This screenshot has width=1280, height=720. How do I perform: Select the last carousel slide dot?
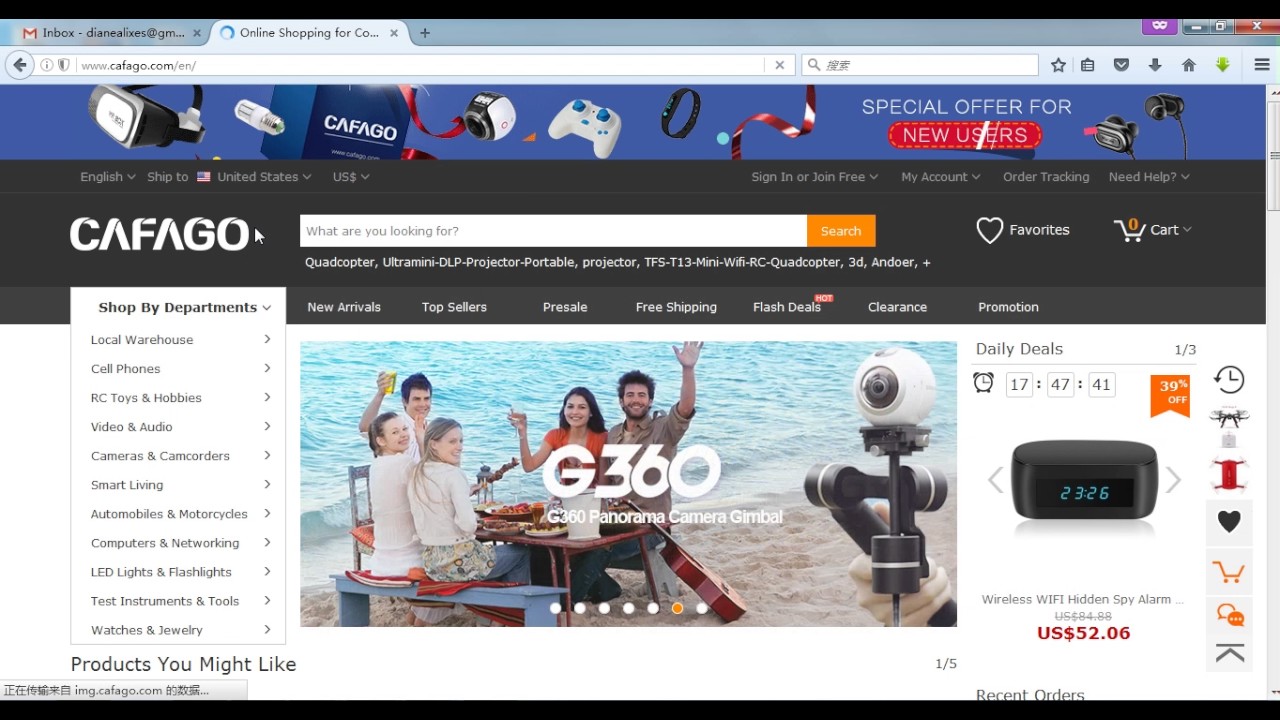702,608
